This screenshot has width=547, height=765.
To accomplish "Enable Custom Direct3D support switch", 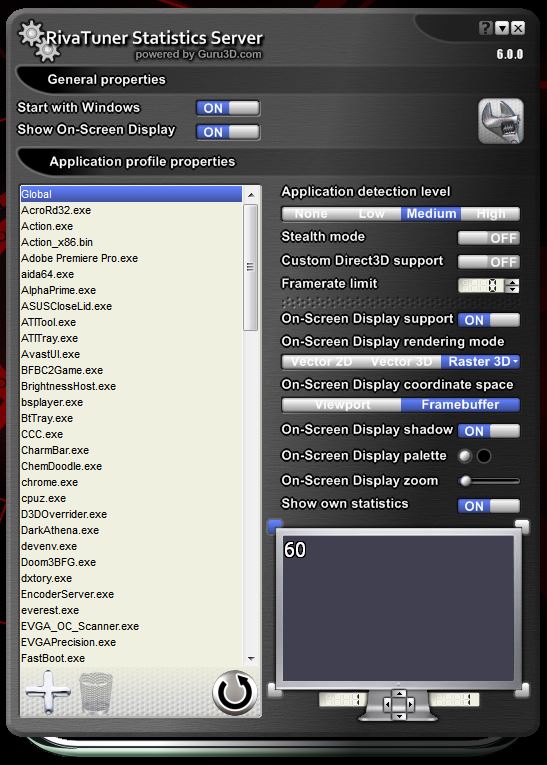I will (x=488, y=262).
